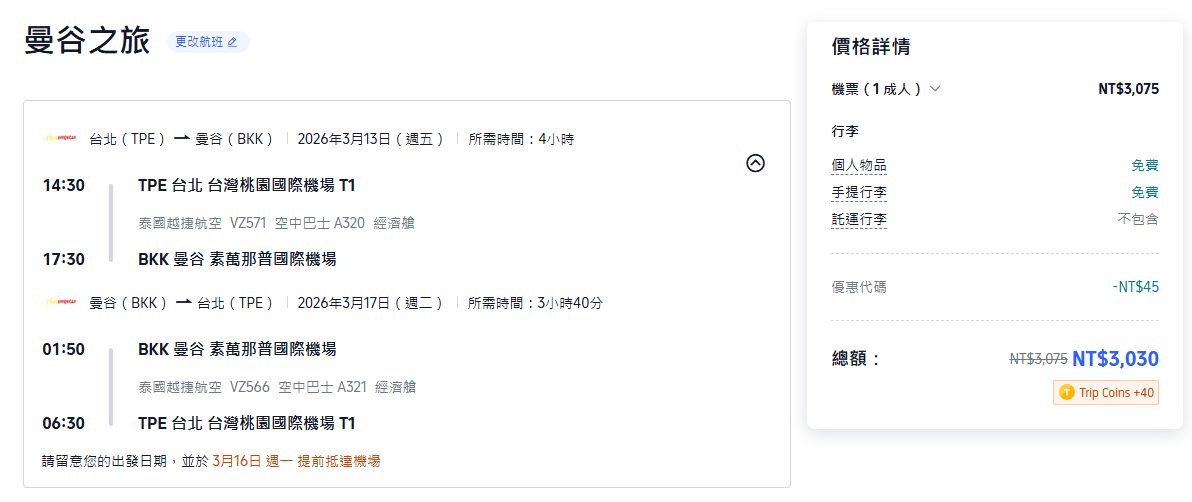Click the pencil icon beside 更改航班
This screenshot has height=502, width=1192.
point(233,42)
